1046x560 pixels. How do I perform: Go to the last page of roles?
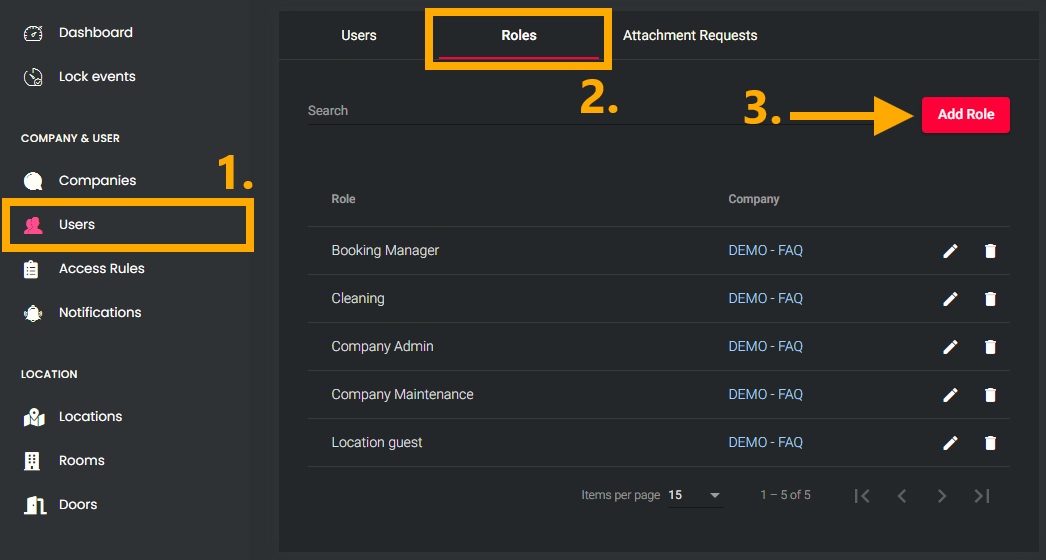[x=982, y=496]
